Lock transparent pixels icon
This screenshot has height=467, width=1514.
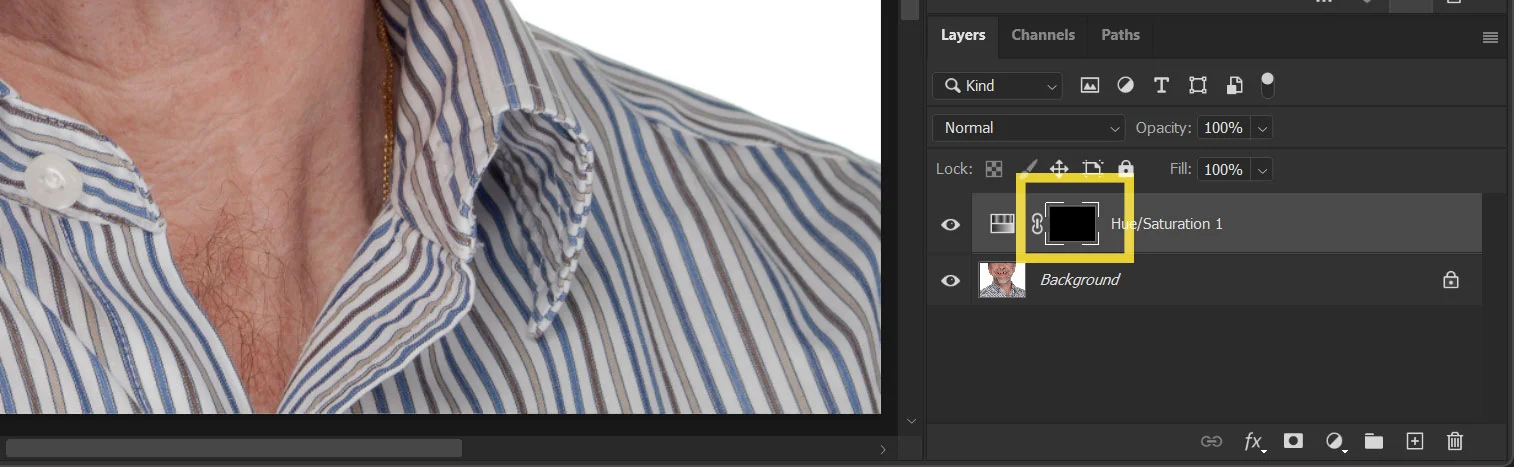tap(994, 169)
